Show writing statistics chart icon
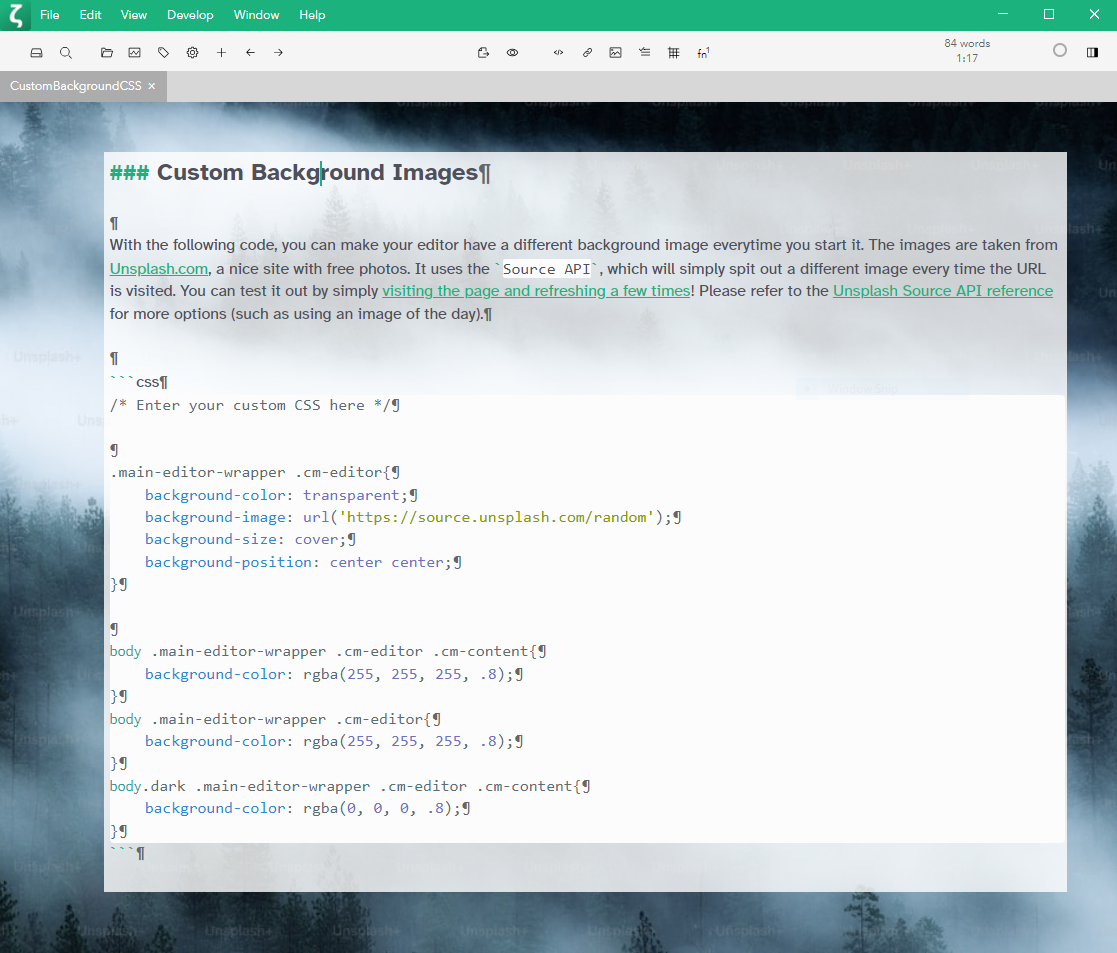Image resolution: width=1117 pixels, height=953 pixels. (135, 53)
